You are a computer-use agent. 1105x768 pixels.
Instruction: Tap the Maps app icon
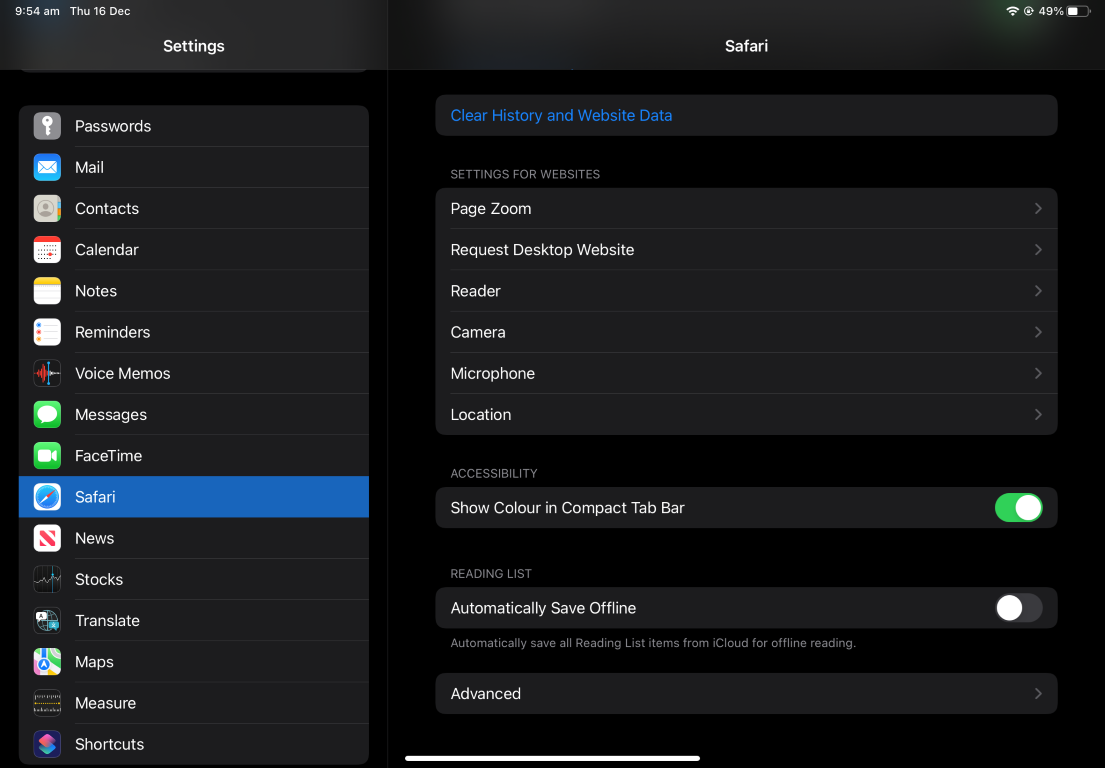[47, 662]
